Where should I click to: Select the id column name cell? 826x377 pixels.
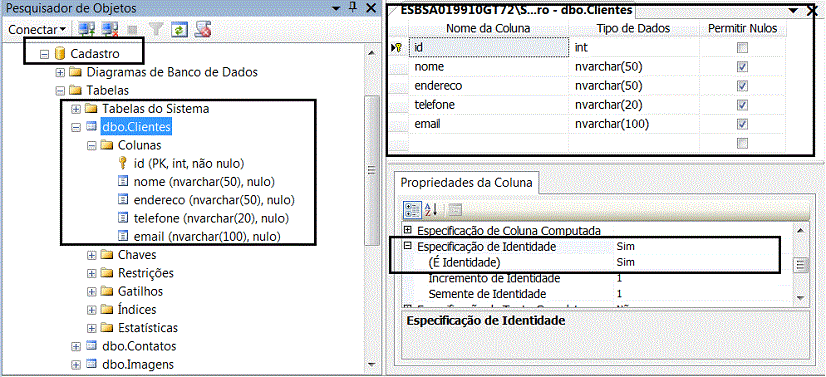(x=489, y=47)
